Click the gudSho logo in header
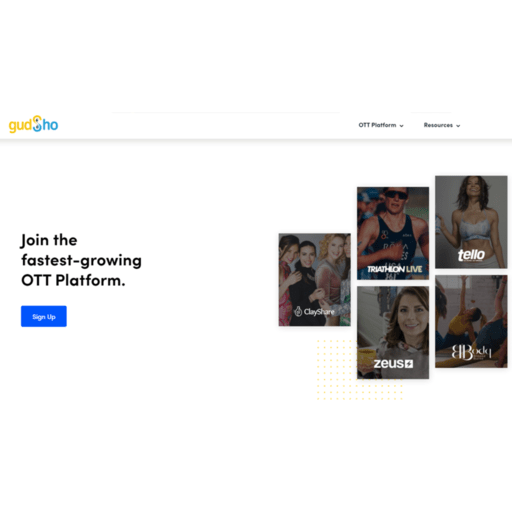512x512 pixels. (x=33, y=125)
